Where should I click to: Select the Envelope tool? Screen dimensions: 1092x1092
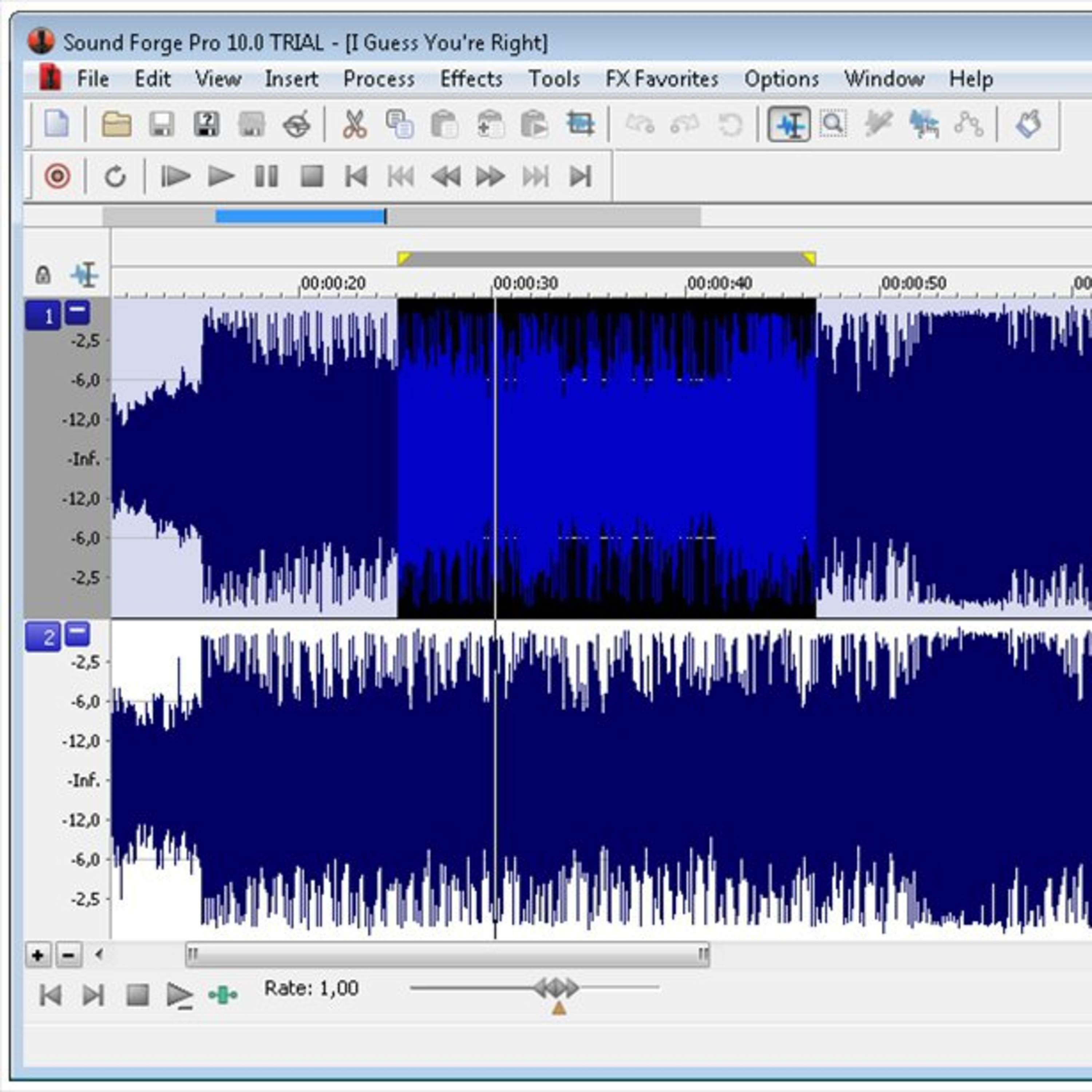968,124
